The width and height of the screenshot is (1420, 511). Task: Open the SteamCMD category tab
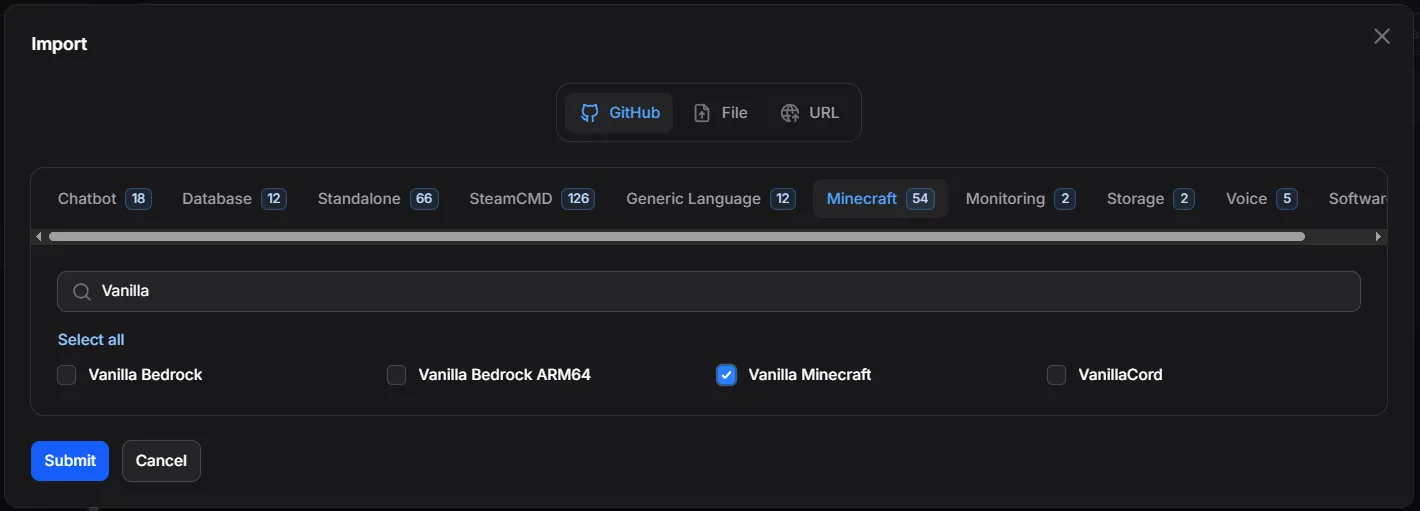click(532, 199)
